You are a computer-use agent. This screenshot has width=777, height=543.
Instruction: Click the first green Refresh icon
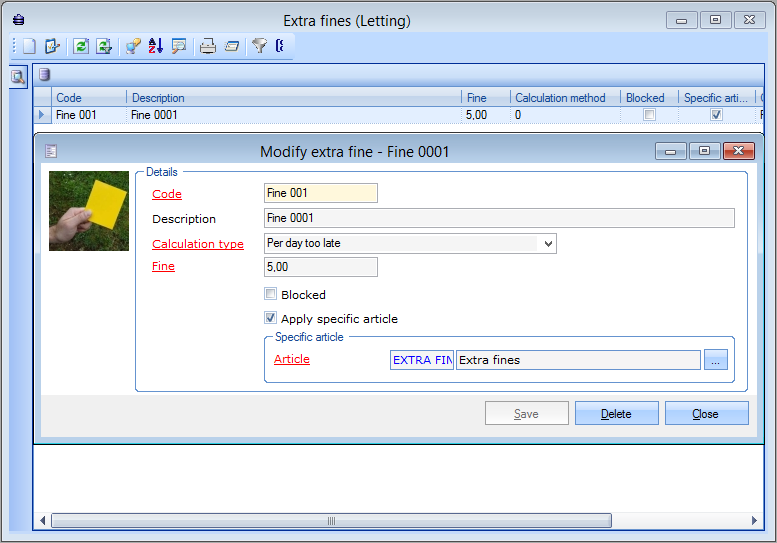pyautogui.click(x=81, y=46)
